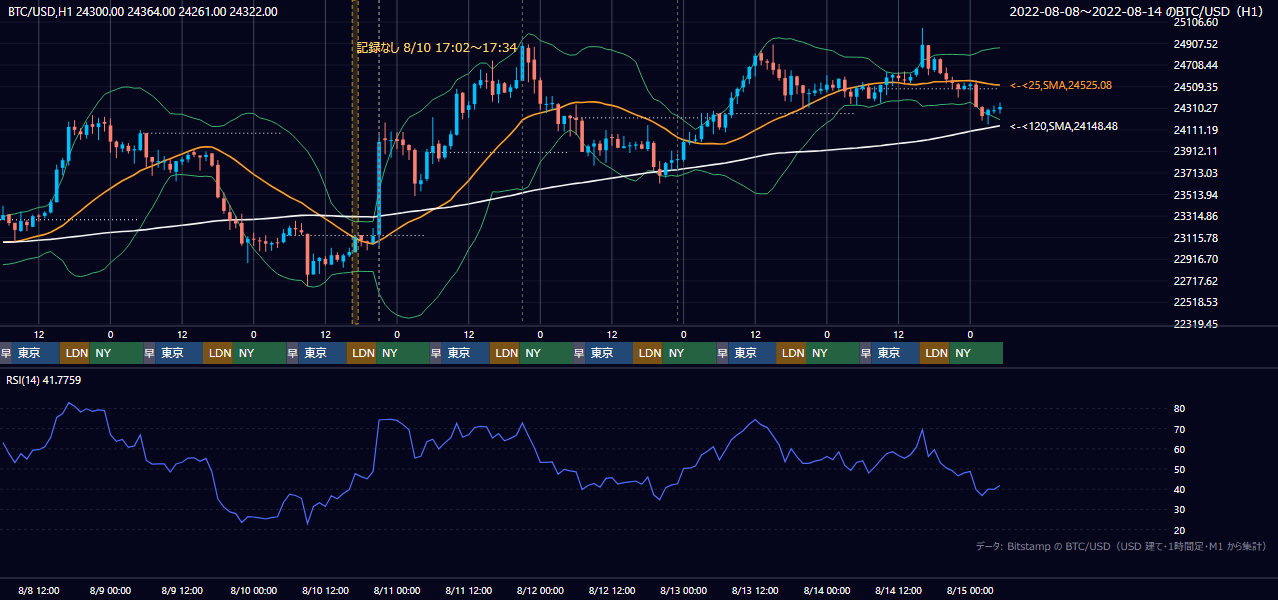
Task: Click RSI scale value 50
Action: 1180,469
